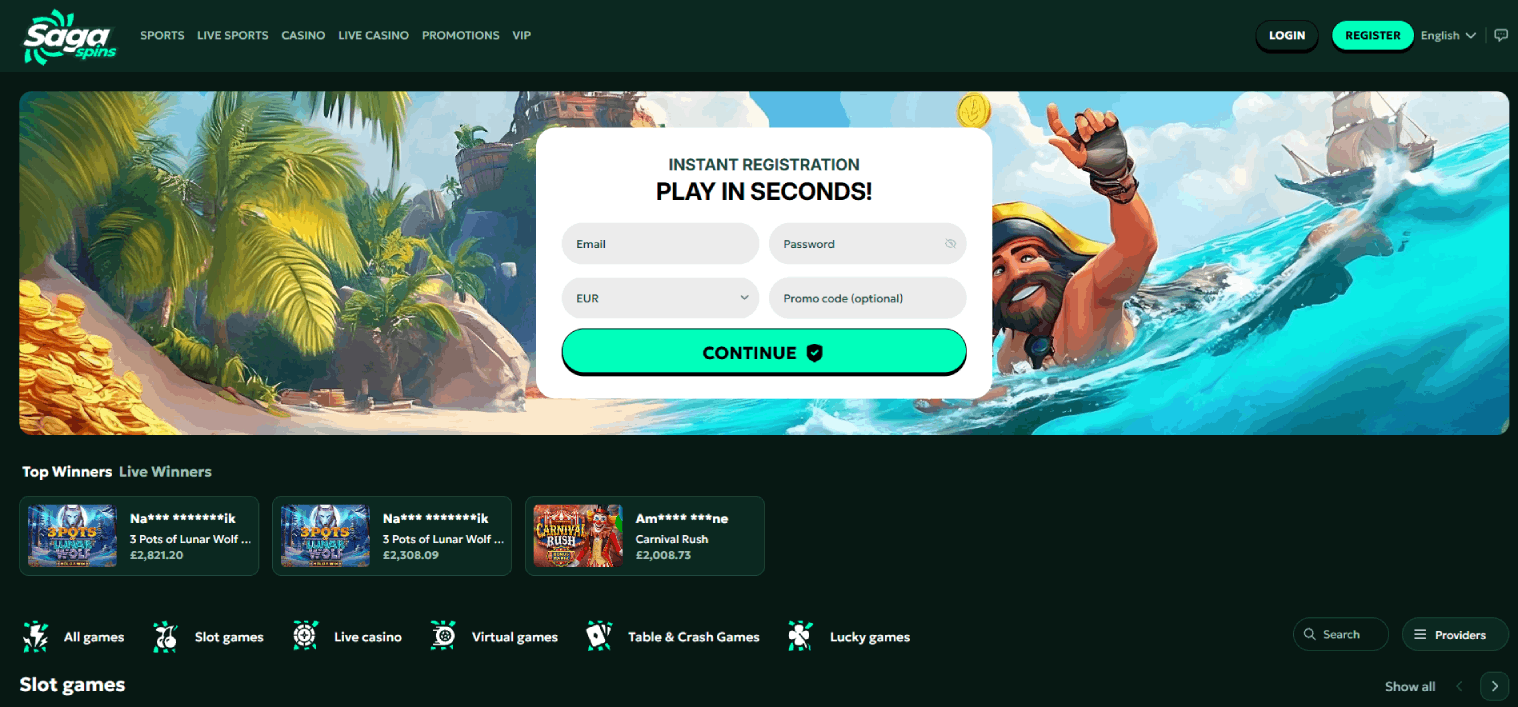The height and width of the screenshot is (707, 1518).
Task: Click the LOGIN button
Action: (x=1286, y=35)
